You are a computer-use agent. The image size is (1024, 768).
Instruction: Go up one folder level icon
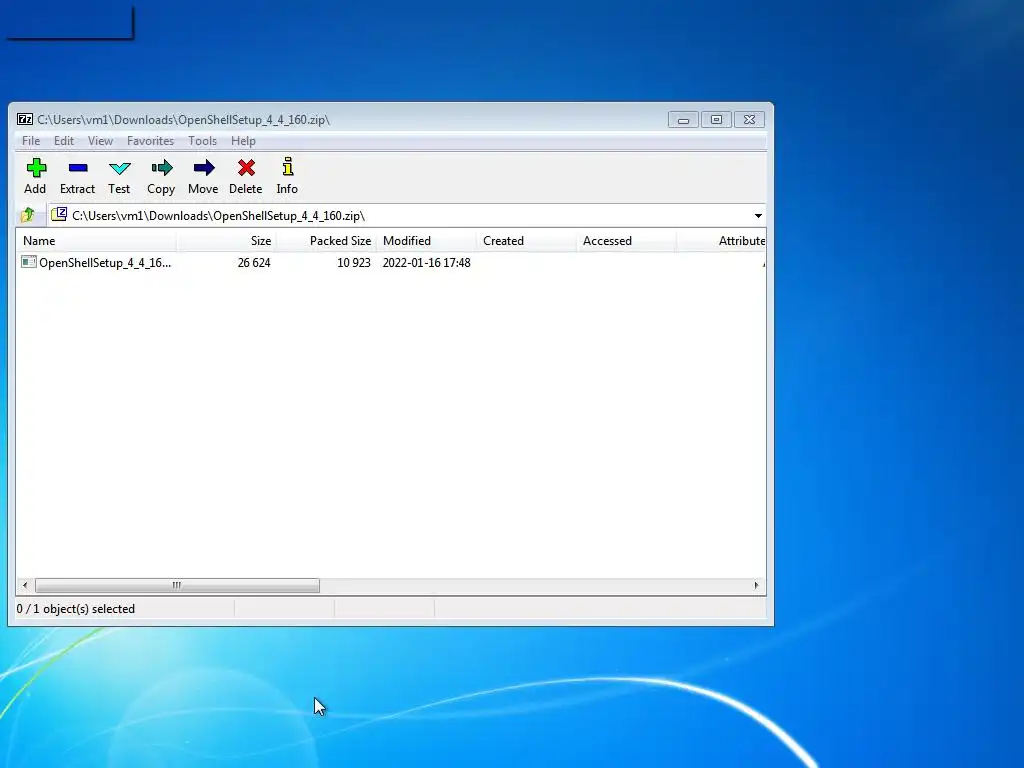point(27,215)
